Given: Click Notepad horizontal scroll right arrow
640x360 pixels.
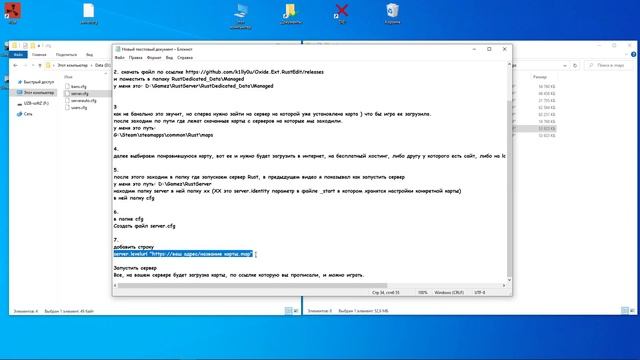Looking at the screenshot, I should 504,285.
